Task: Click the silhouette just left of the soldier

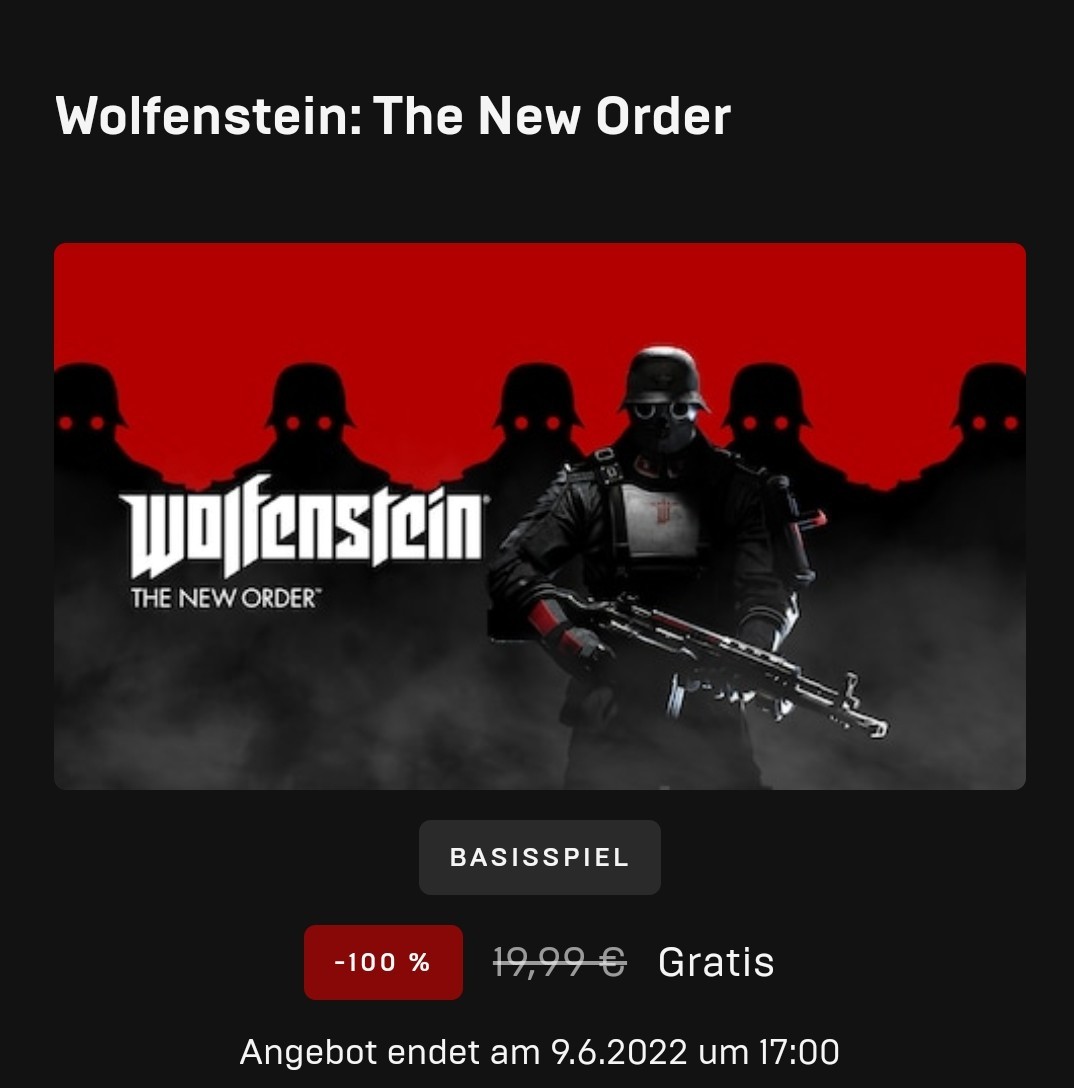Action: [x=538, y=416]
